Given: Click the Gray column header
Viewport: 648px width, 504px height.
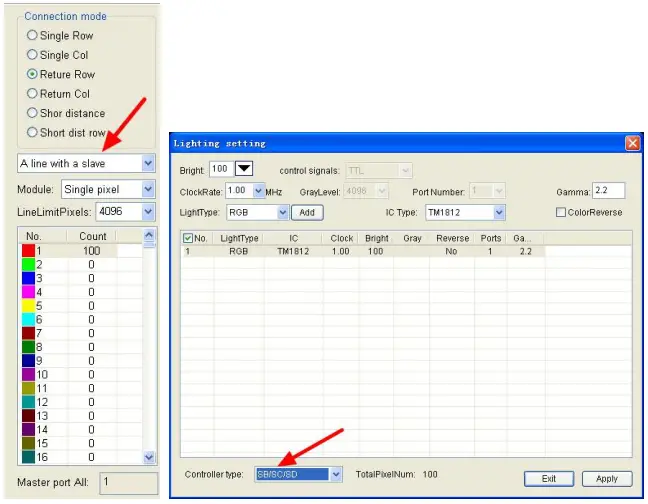Looking at the screenshot, I should [412, 238].
